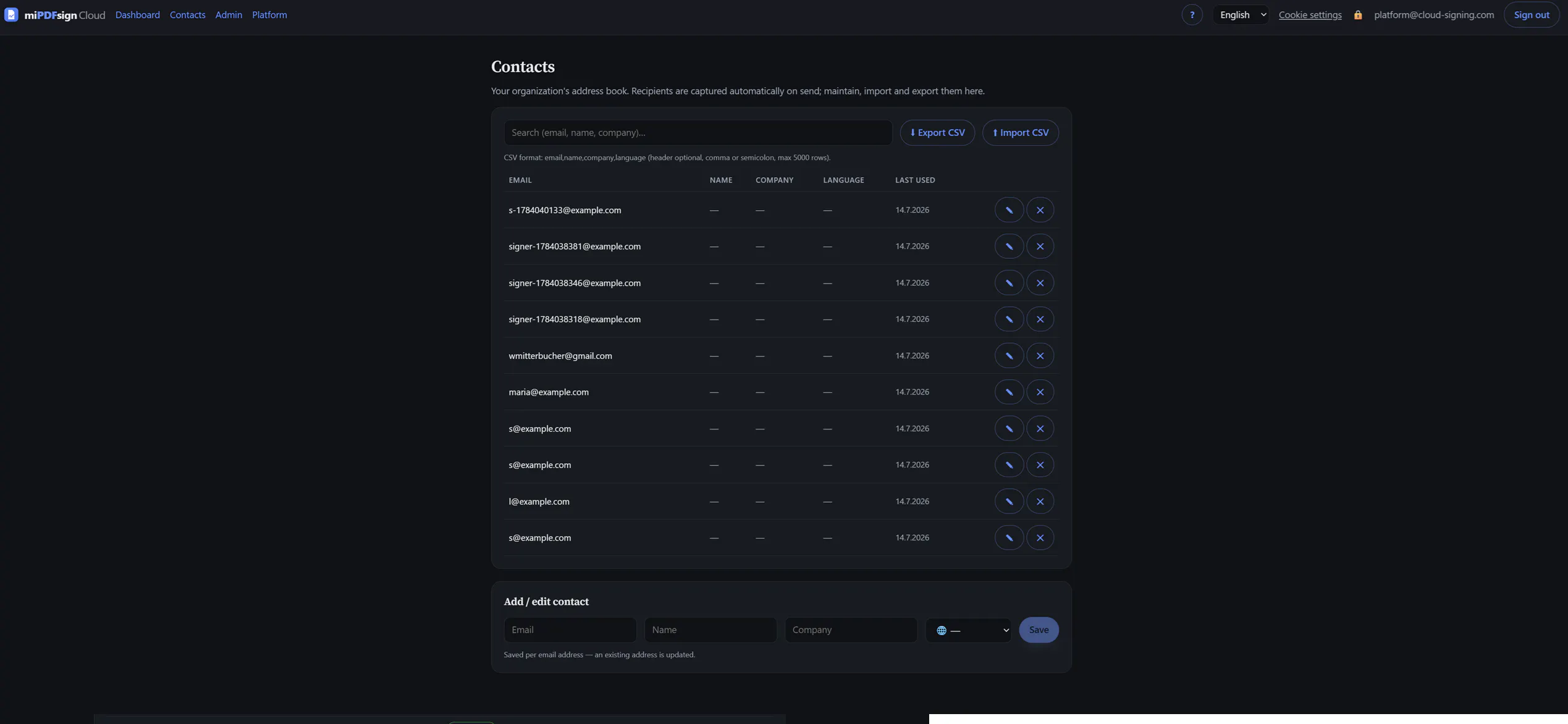
Task: Delete contact signer-1784038318@example.com
Action: tap(1040, 319)
